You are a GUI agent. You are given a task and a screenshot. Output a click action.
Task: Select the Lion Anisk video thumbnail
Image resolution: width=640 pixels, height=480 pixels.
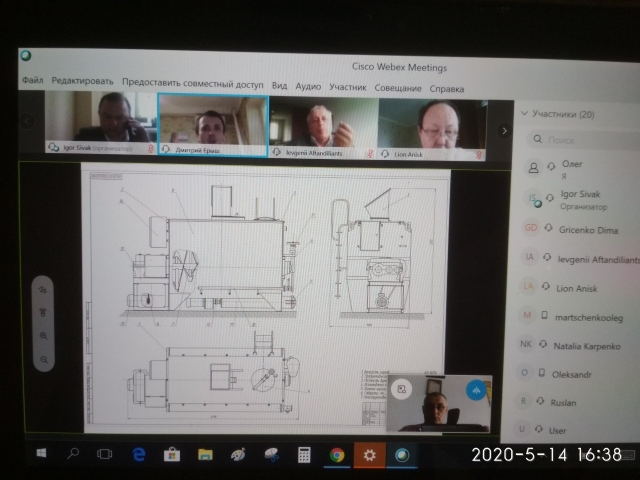click(432, 130)
